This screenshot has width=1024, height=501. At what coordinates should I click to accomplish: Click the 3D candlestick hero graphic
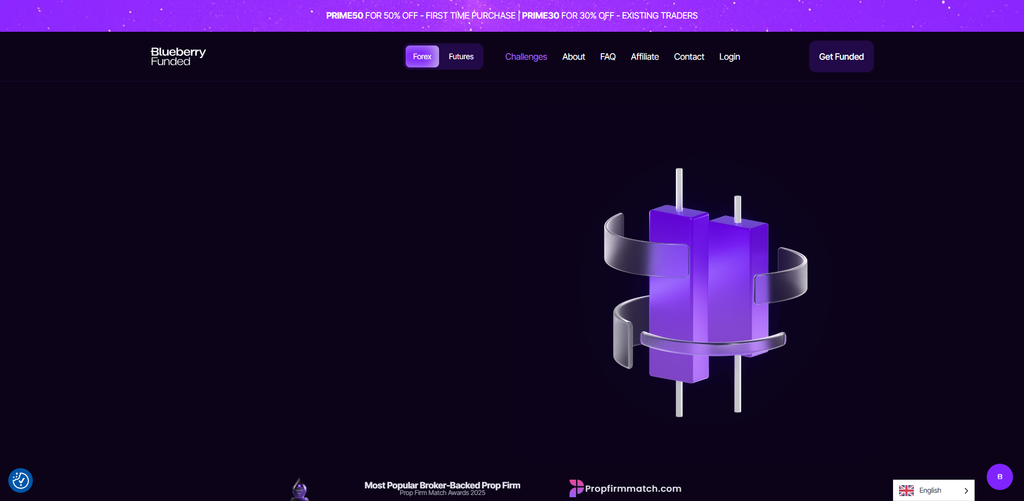click(706, 293)
